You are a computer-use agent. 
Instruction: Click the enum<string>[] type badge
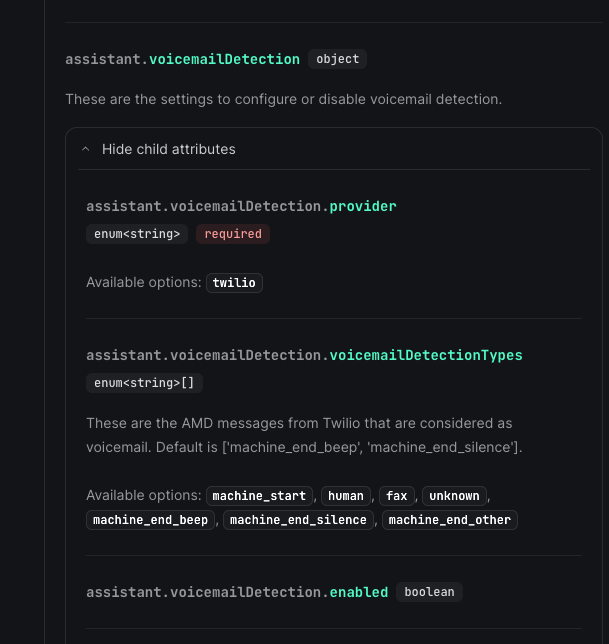tap(144, 383)
